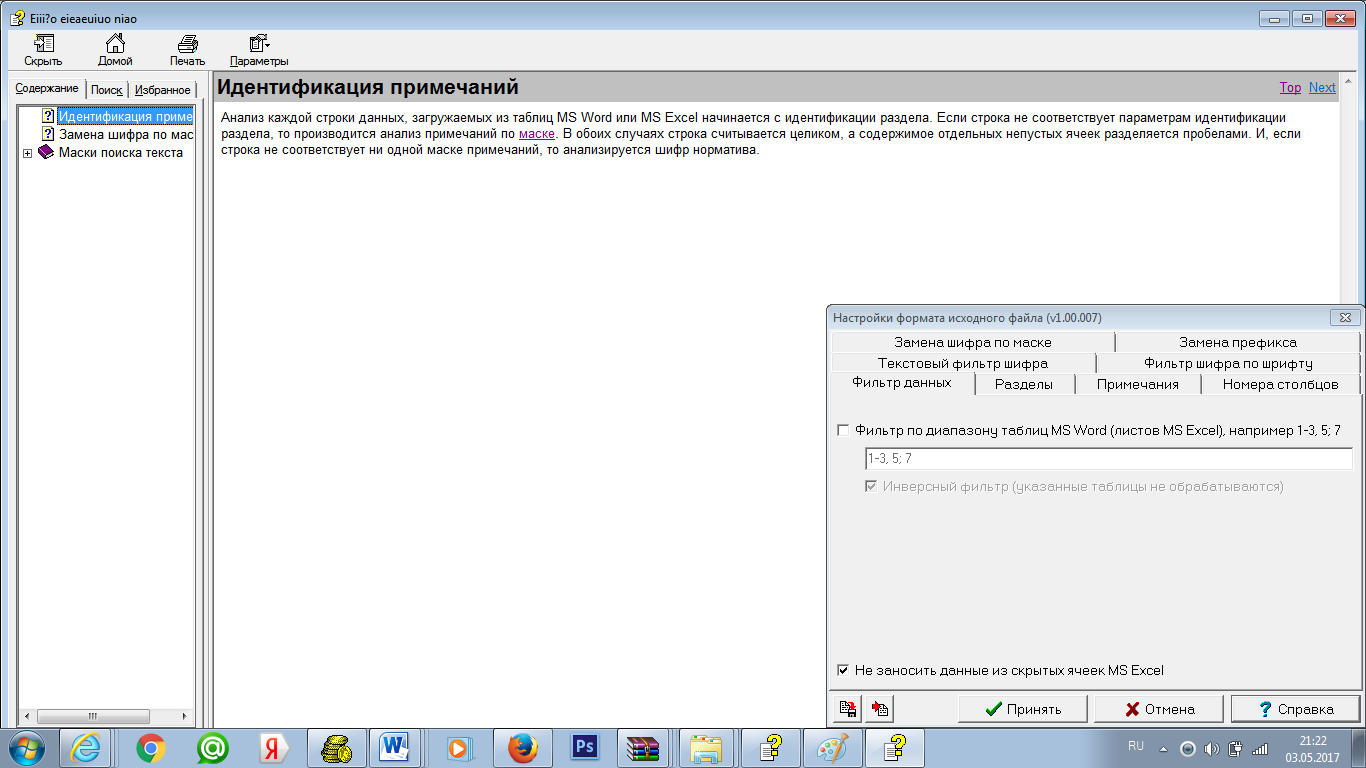The image size is (1366, 768).
Task: Click the save settings to file icon
Action: click(848, 709)
